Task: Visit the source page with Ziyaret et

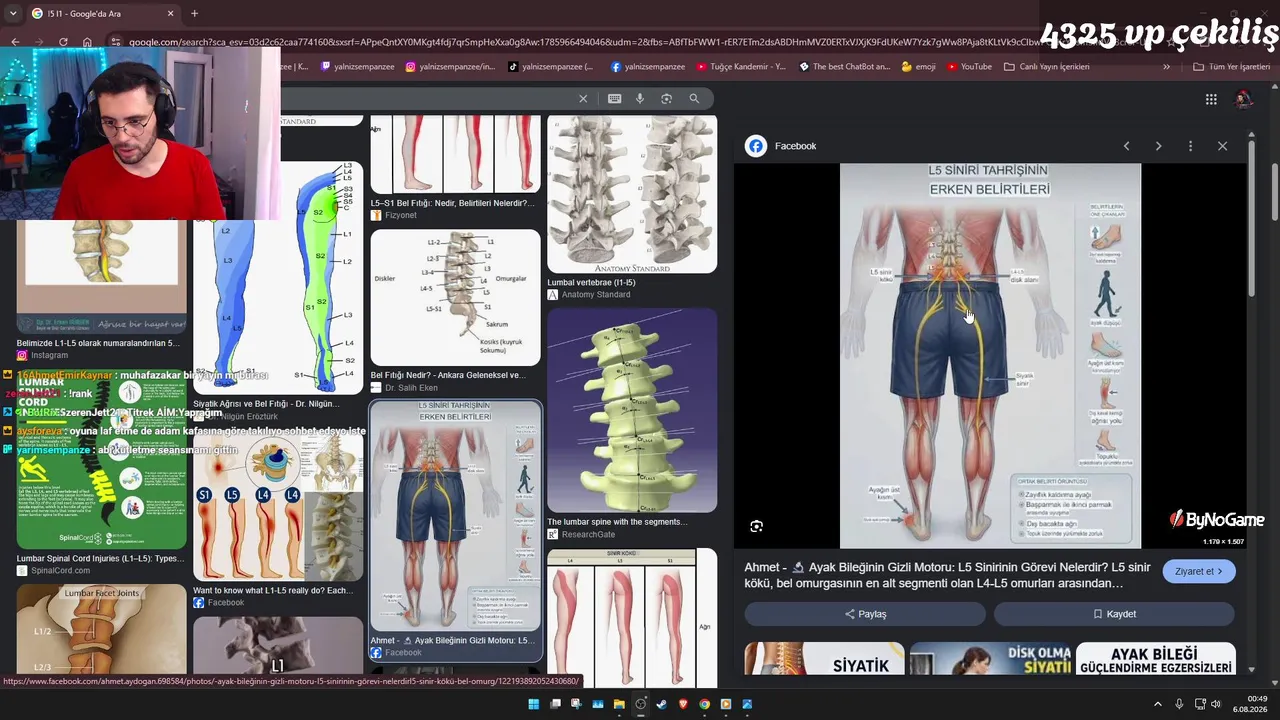Action: [x=1199, y=571]
